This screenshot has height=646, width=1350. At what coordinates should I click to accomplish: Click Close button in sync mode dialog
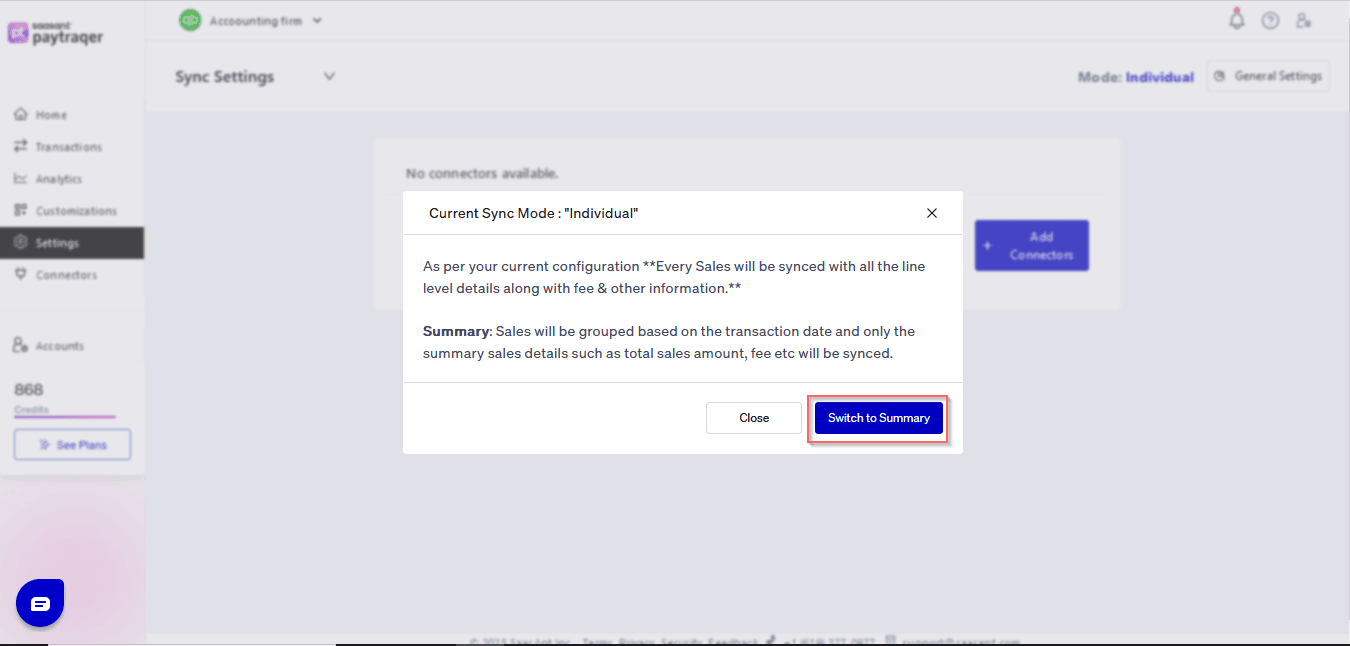(754, 418)
